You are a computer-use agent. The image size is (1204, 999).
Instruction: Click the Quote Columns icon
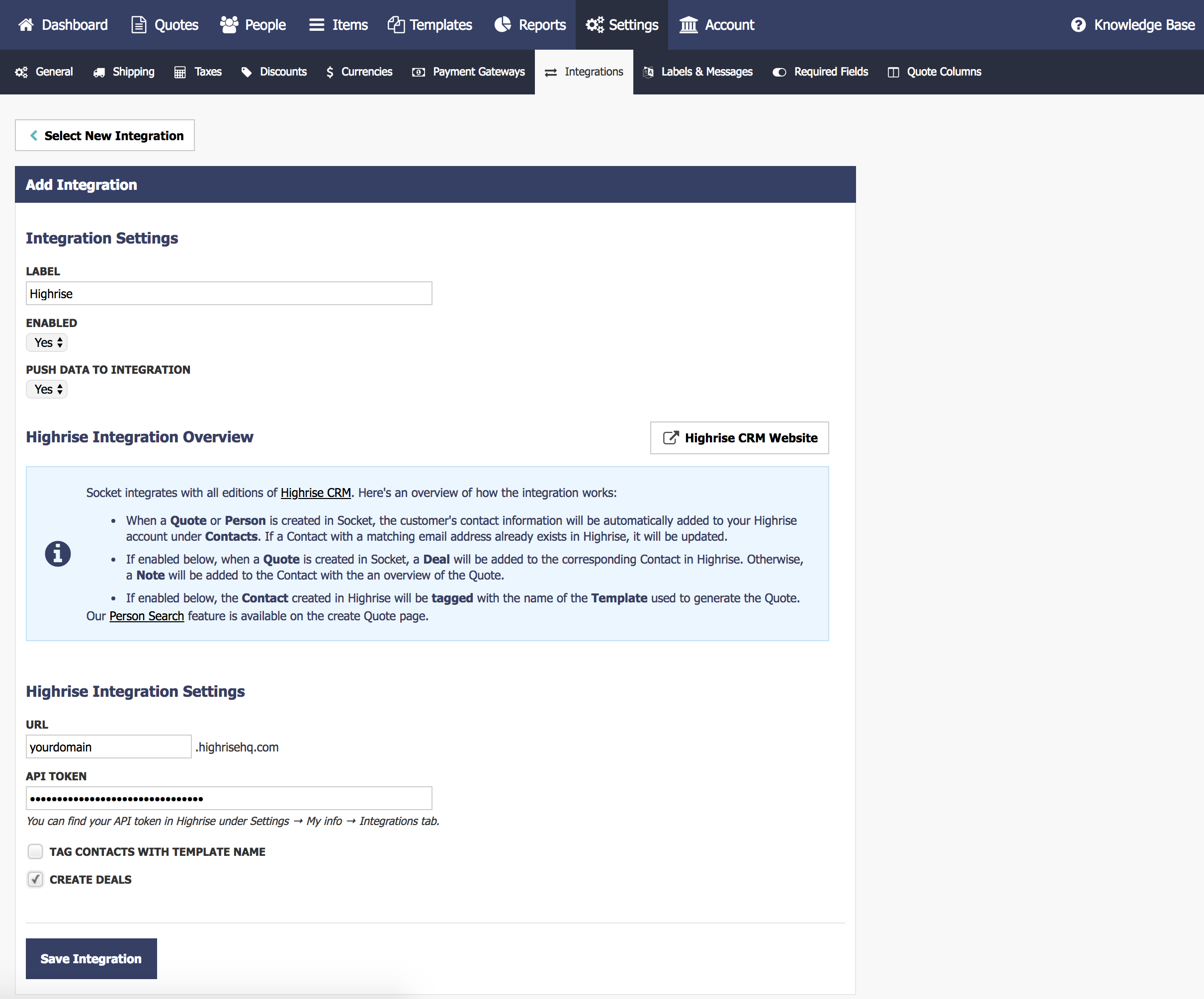(893, 72)
